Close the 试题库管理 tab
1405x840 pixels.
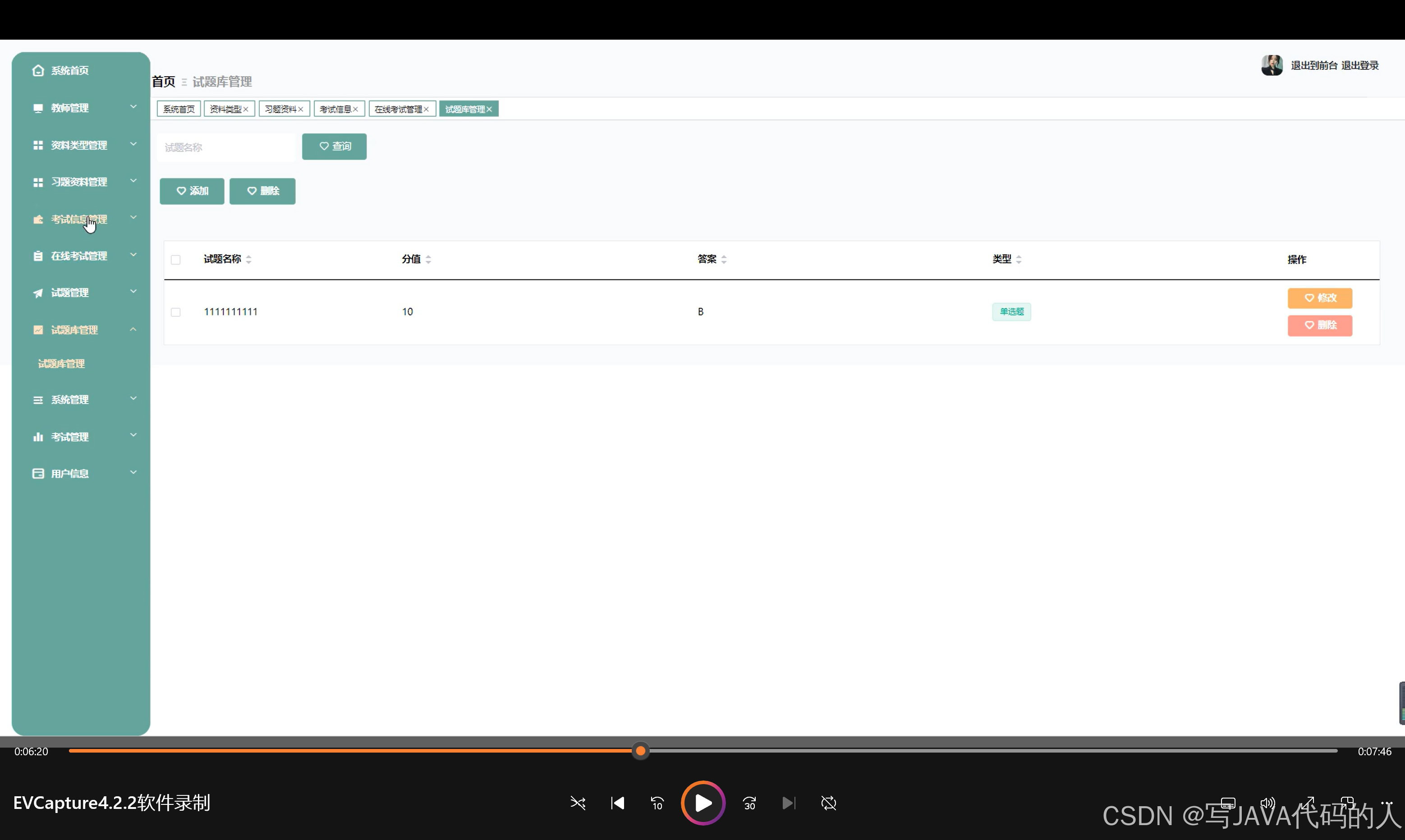(489, 109)
